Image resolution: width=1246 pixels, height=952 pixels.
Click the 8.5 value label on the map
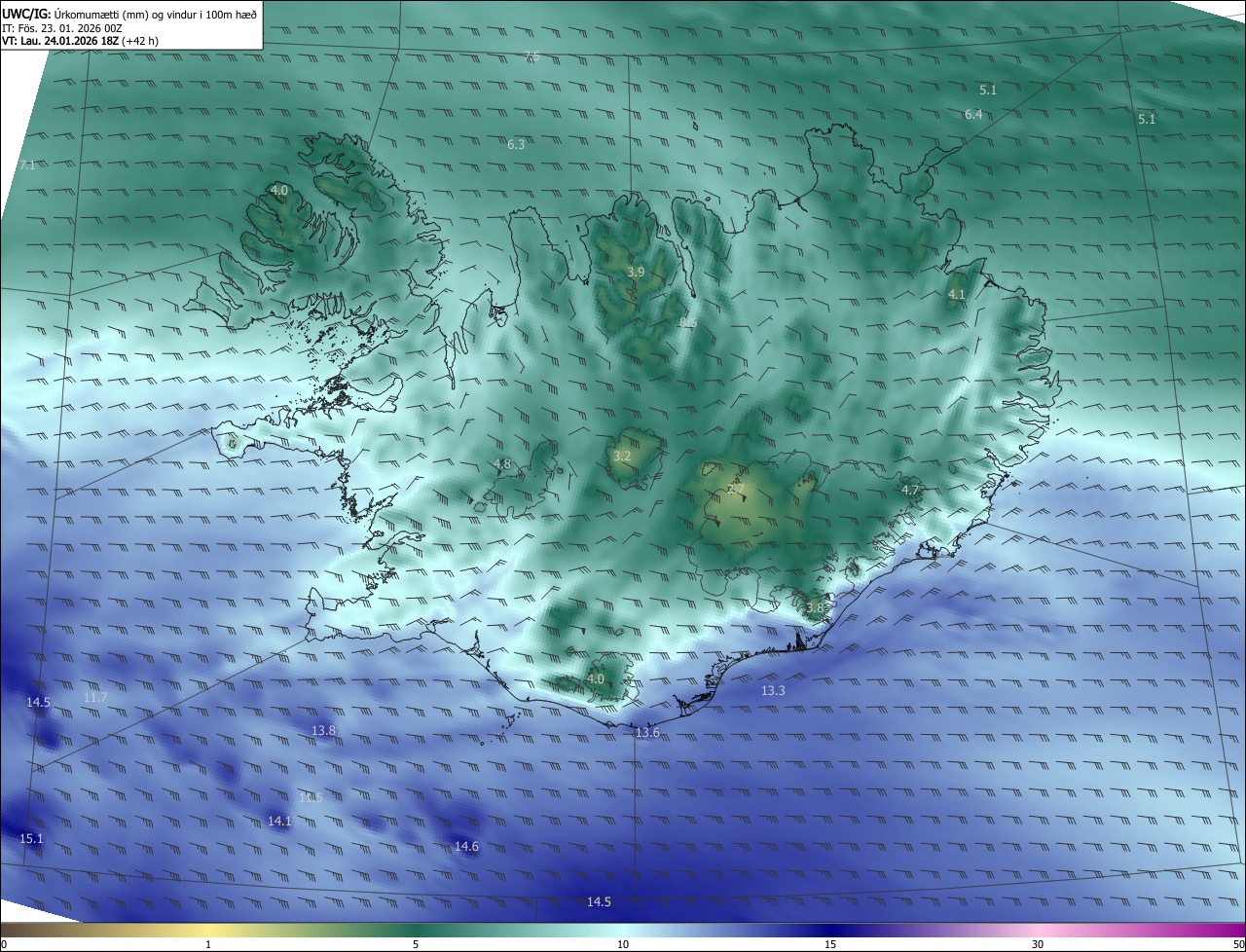point(688,322)
